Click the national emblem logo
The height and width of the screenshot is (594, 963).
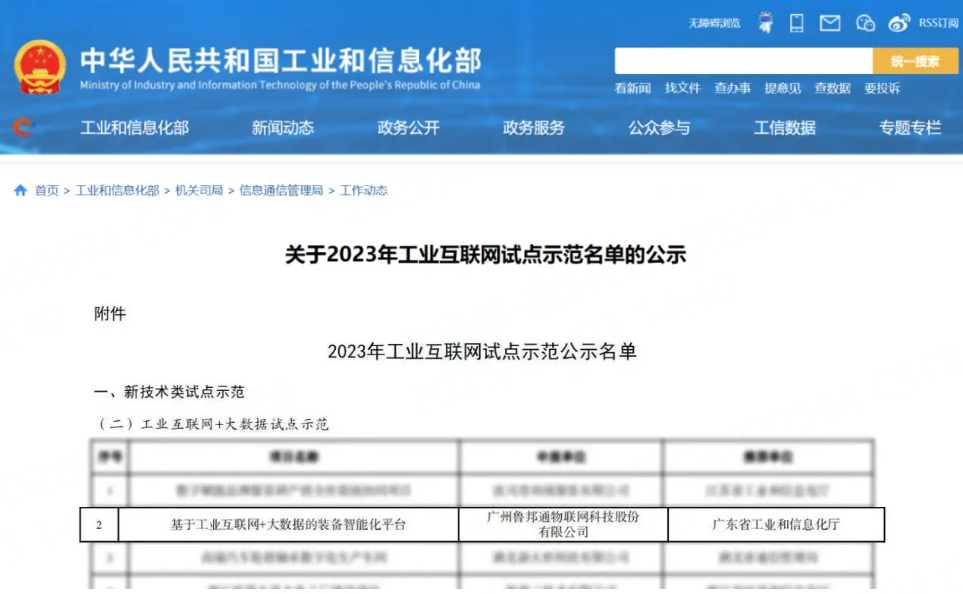[40, 67]
